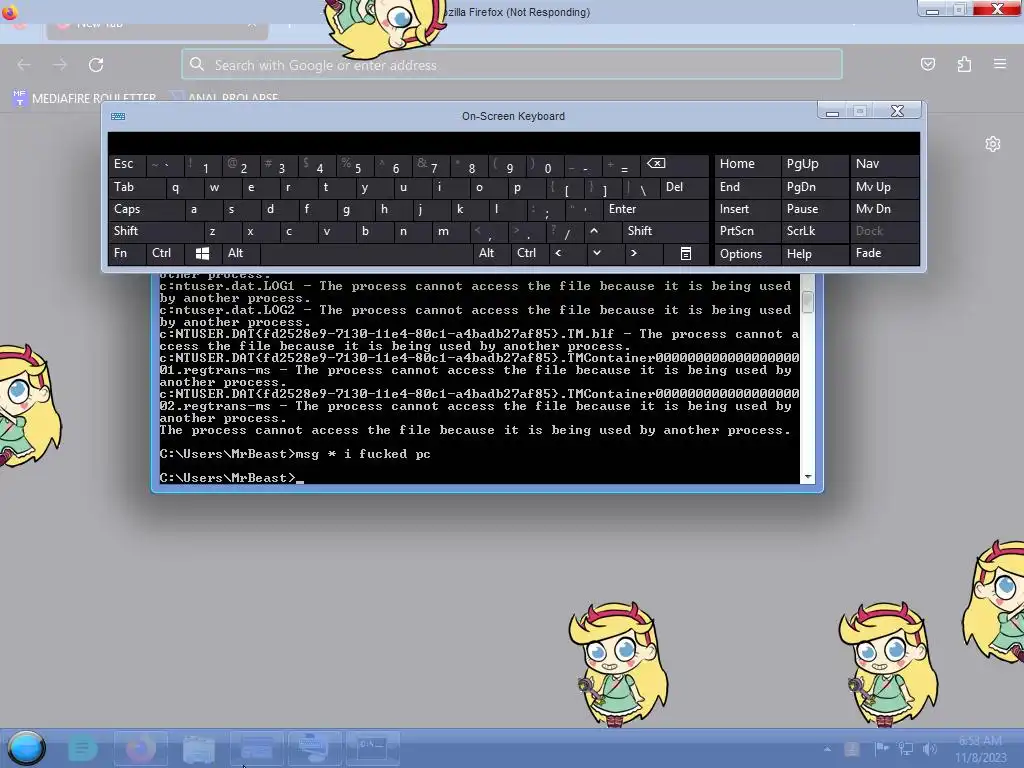Toggle the Fn key
Screen dimensions: 1024x768
point(127,253)
